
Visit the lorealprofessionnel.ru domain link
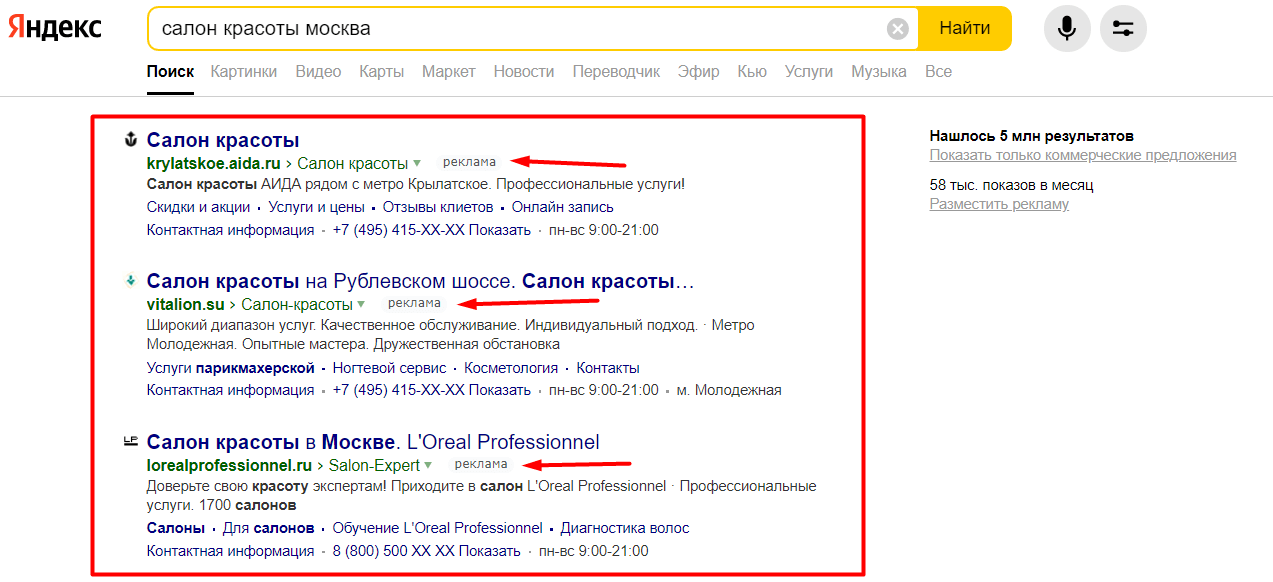(230, 465)
